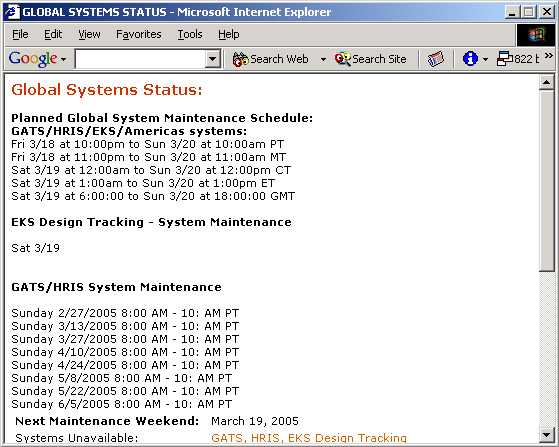
Task: Click the Internet Explorer title bar icon
Action: 12,12
